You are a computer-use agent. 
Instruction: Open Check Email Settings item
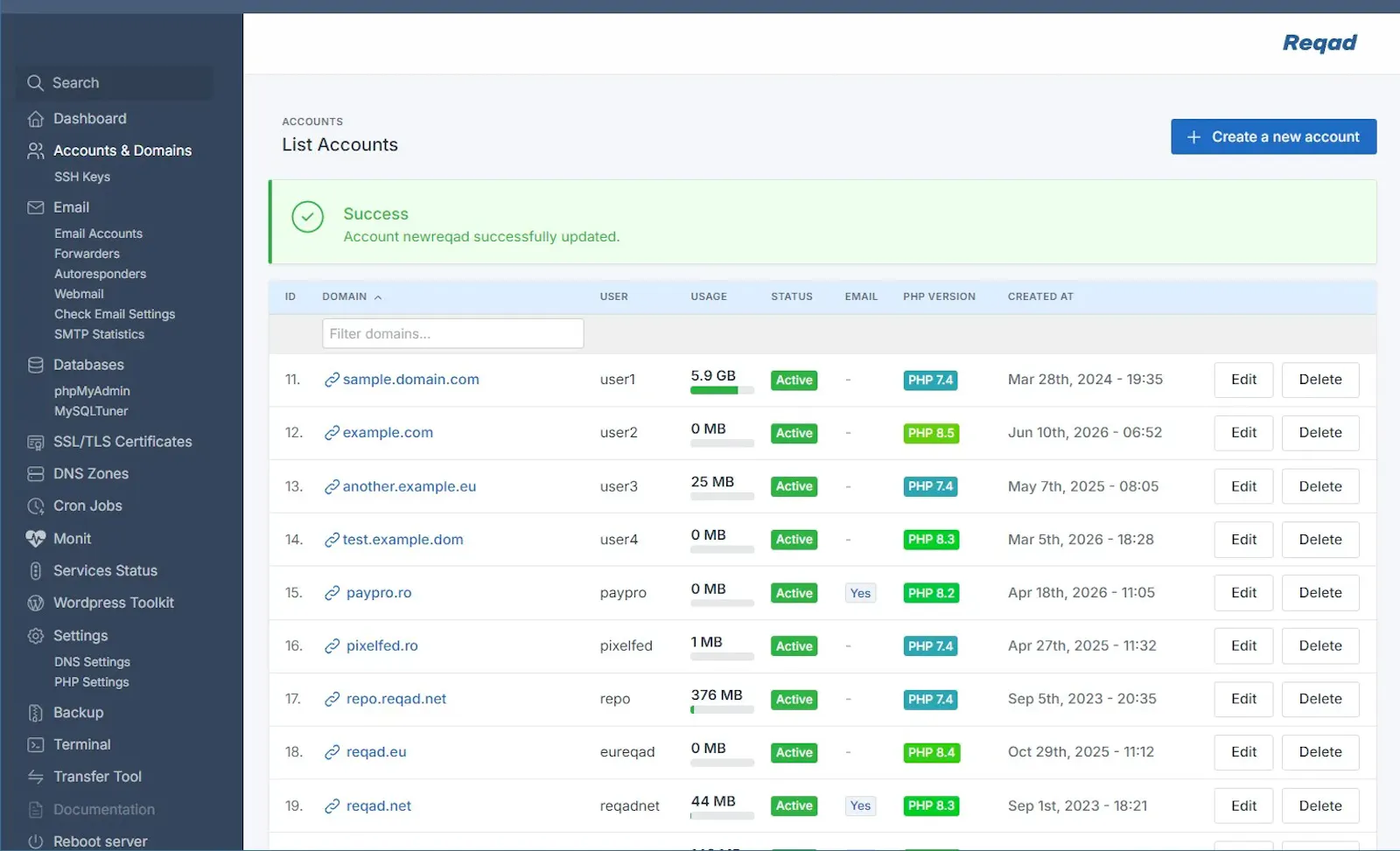pos(115,314)
